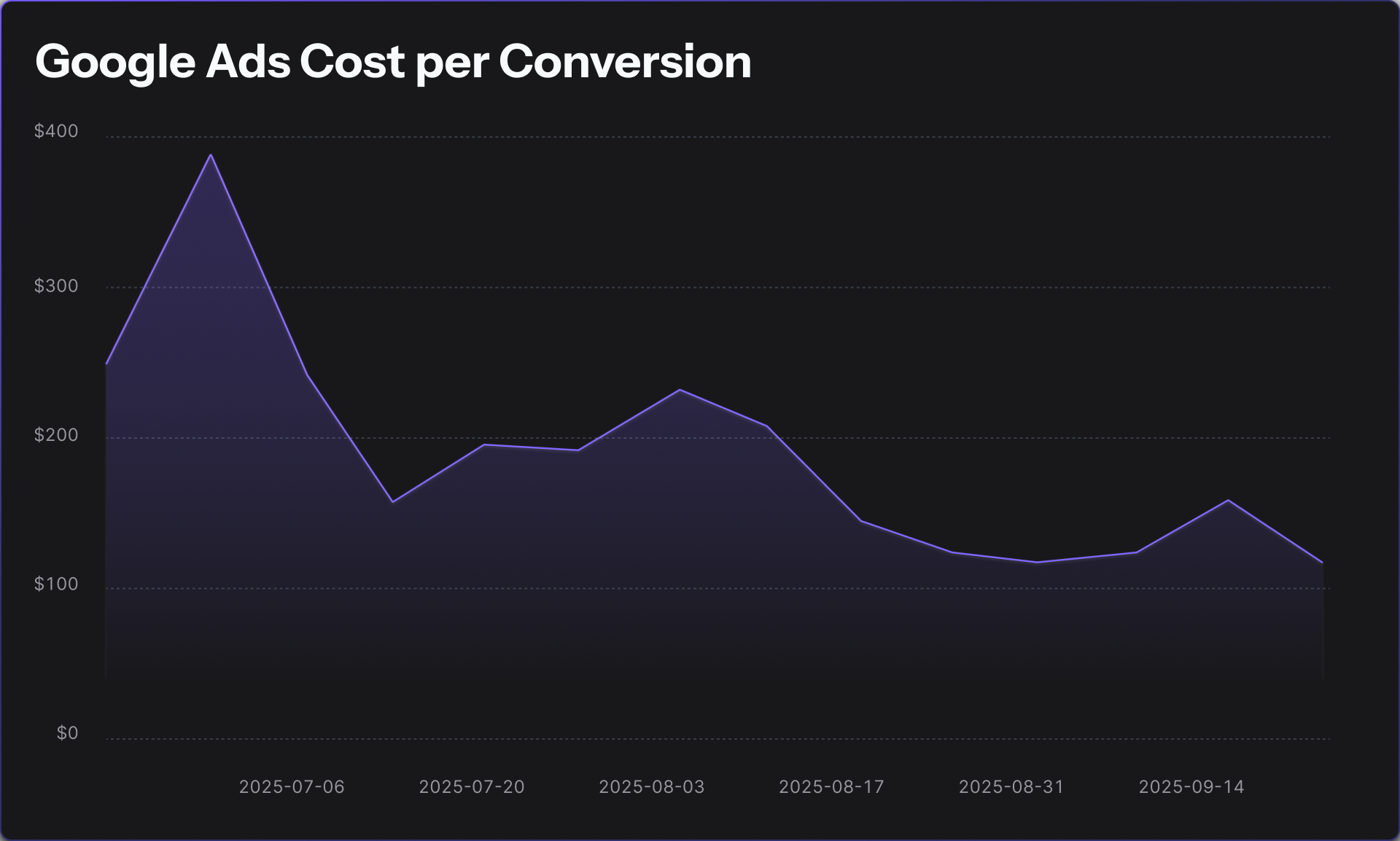This screenshot has height=841, width=1400.
Task: Click the chart title Google Ads Cost per Conversion
Action: tap(393, 61)
